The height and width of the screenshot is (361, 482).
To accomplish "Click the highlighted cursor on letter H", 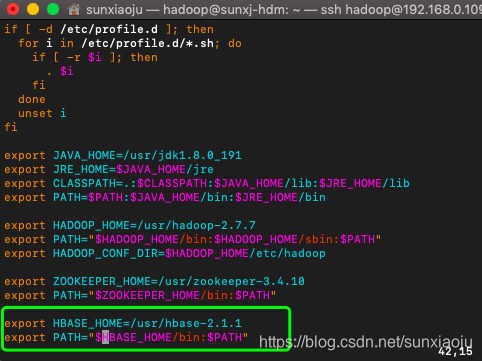I will (105, 337).
